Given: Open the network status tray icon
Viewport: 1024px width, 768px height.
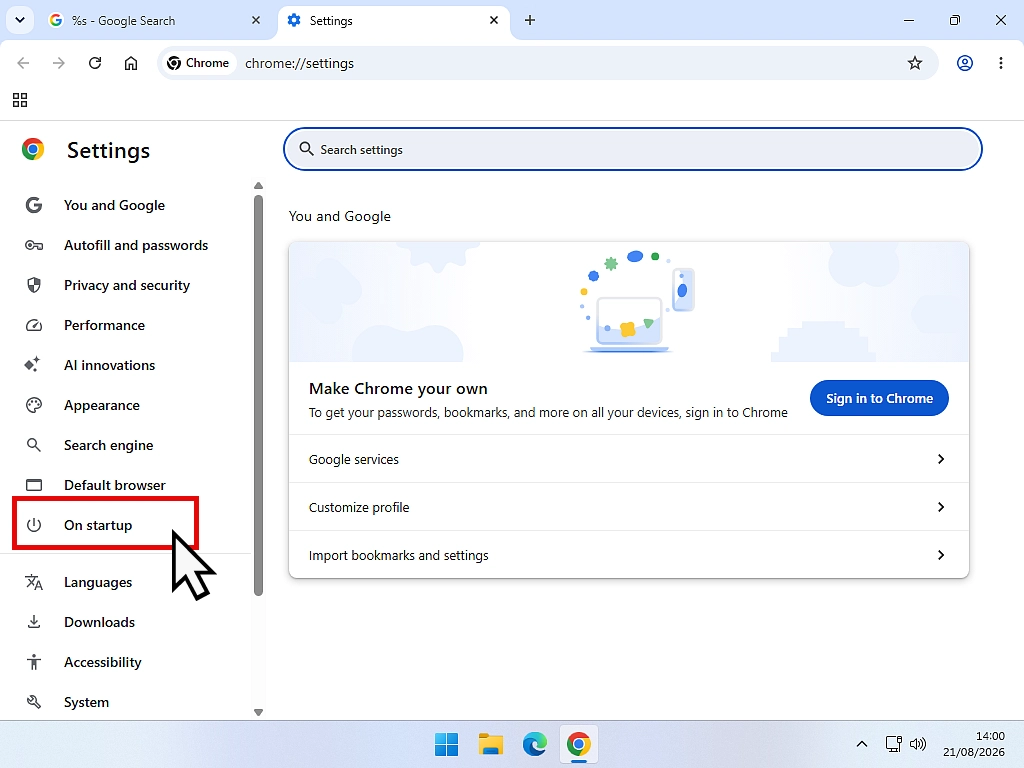Looking at the screenshot, I should (893, 744).
